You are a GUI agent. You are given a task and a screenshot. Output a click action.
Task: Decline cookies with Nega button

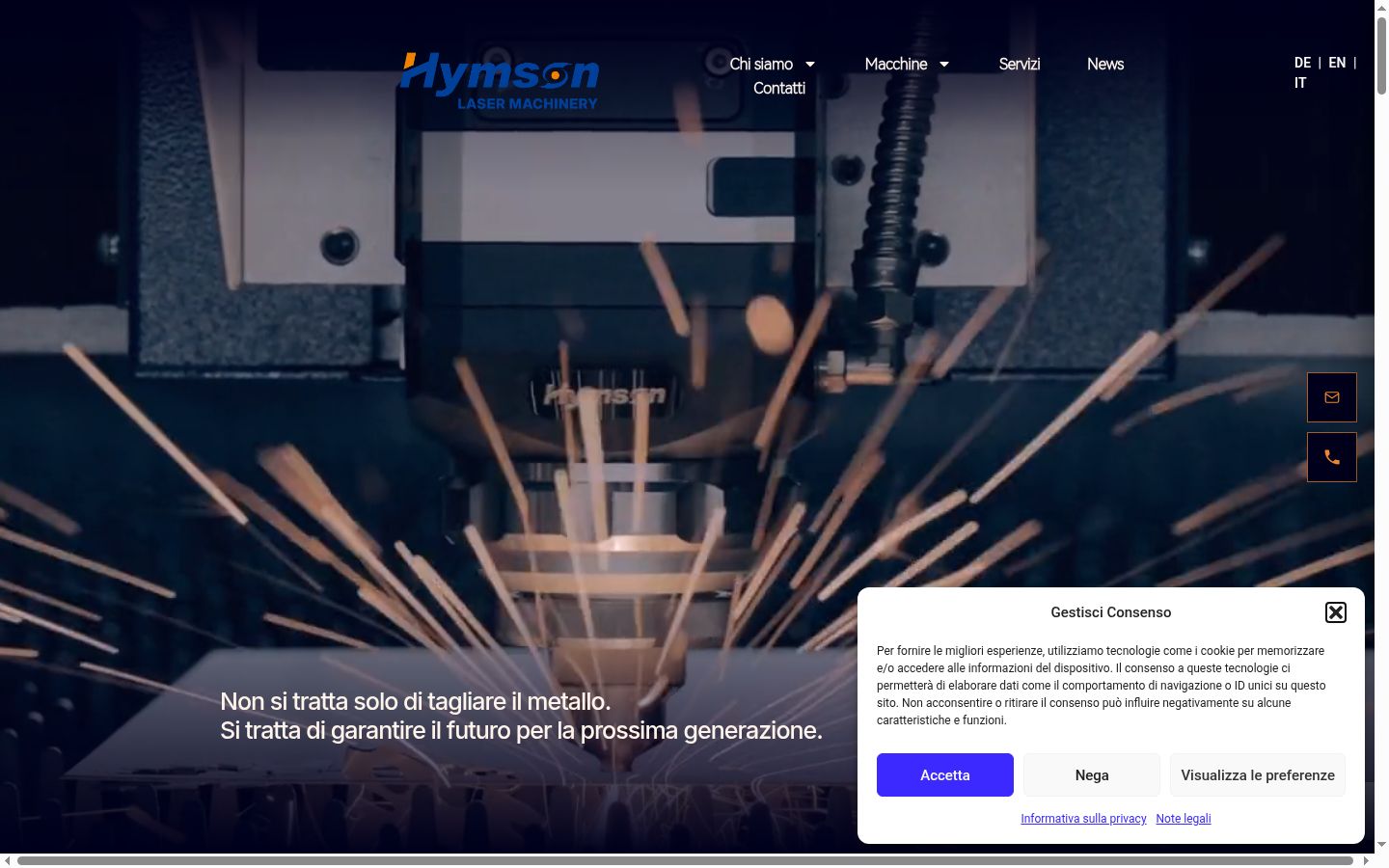click(x=1092, y=775)
